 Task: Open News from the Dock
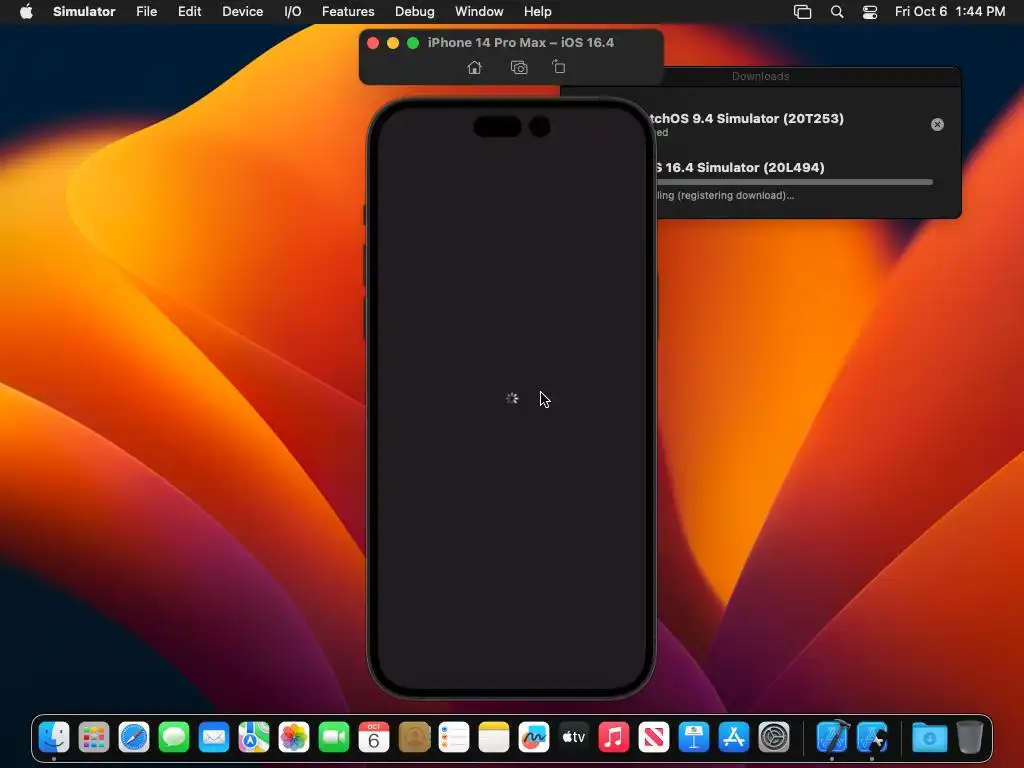pyautogui.click(x=654, y=737)
